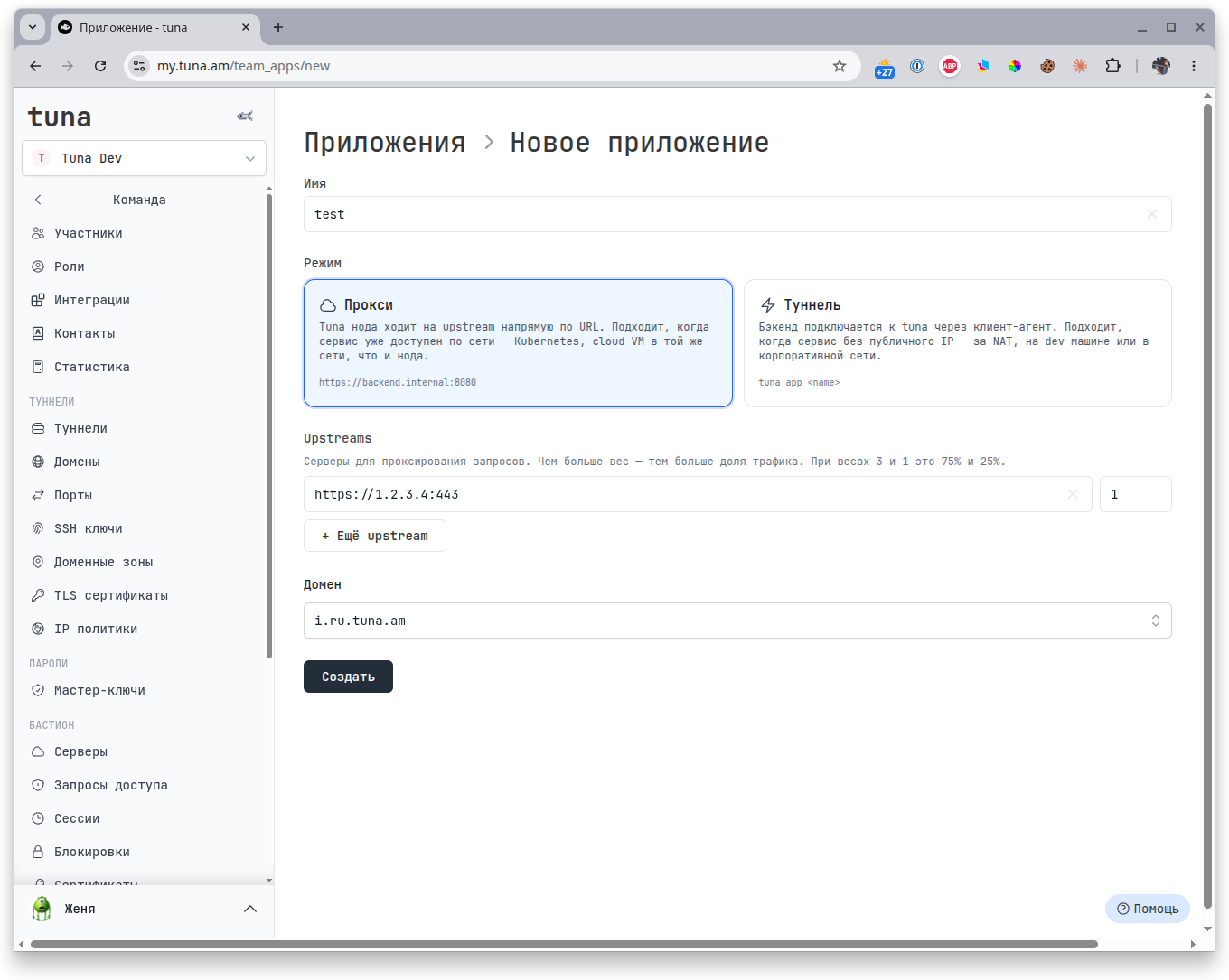Select the Прокси mode card
Screen dimensions: 1229x980
[518, 343]
